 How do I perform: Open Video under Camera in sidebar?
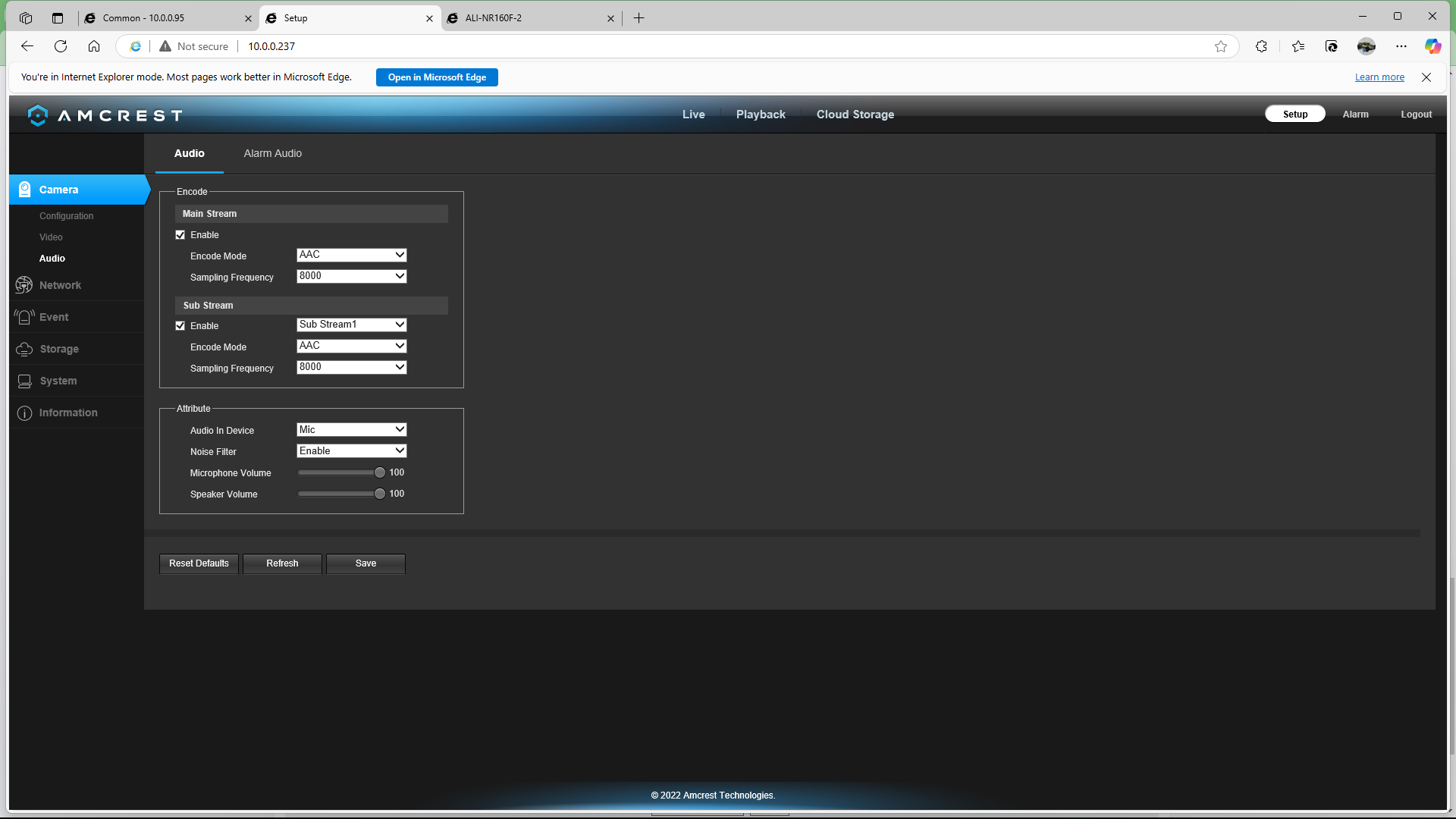click(x=51, y=237)
